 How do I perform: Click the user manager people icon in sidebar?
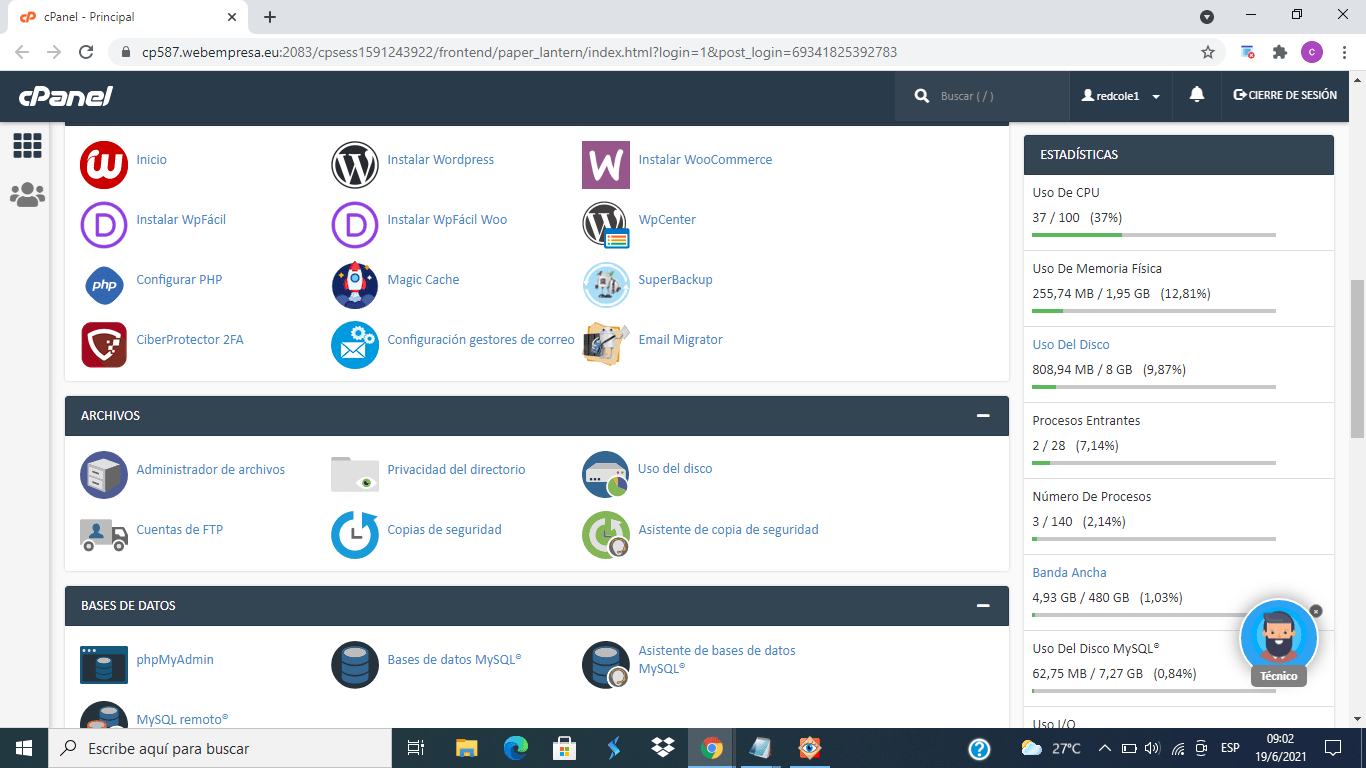[x=27, y=195]
